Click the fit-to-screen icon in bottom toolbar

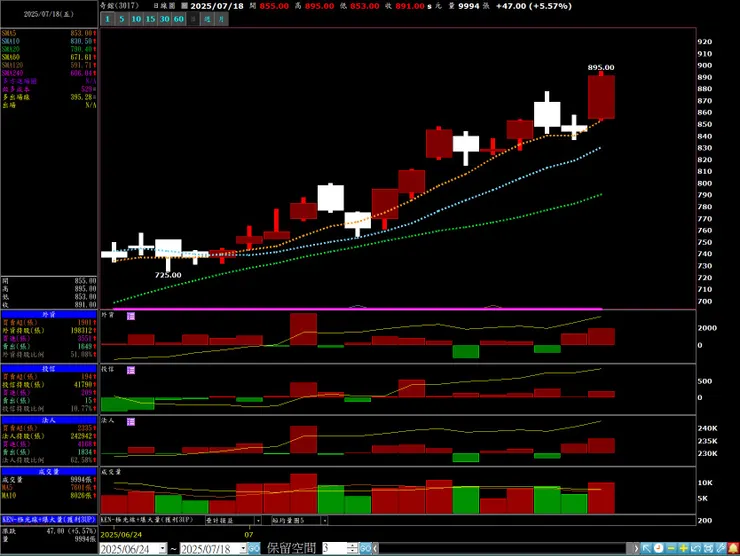click(708, 548)
